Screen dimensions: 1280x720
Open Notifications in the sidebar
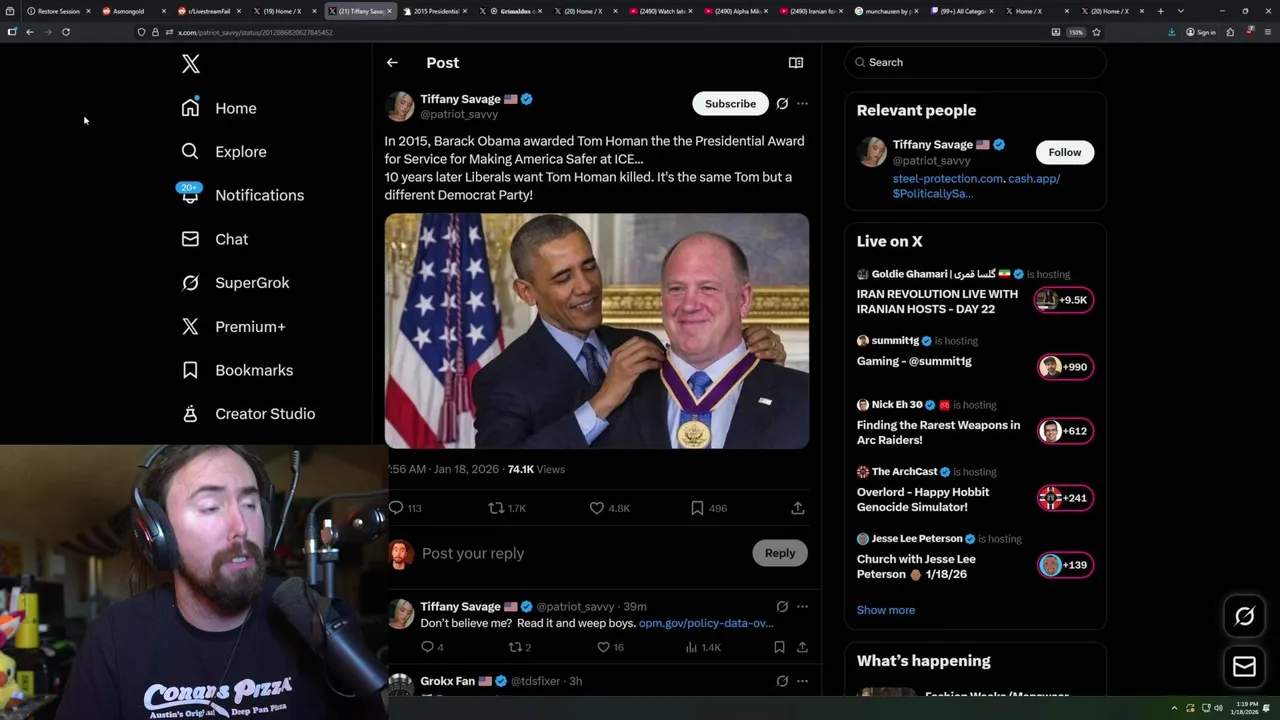(x=259, y=195)
